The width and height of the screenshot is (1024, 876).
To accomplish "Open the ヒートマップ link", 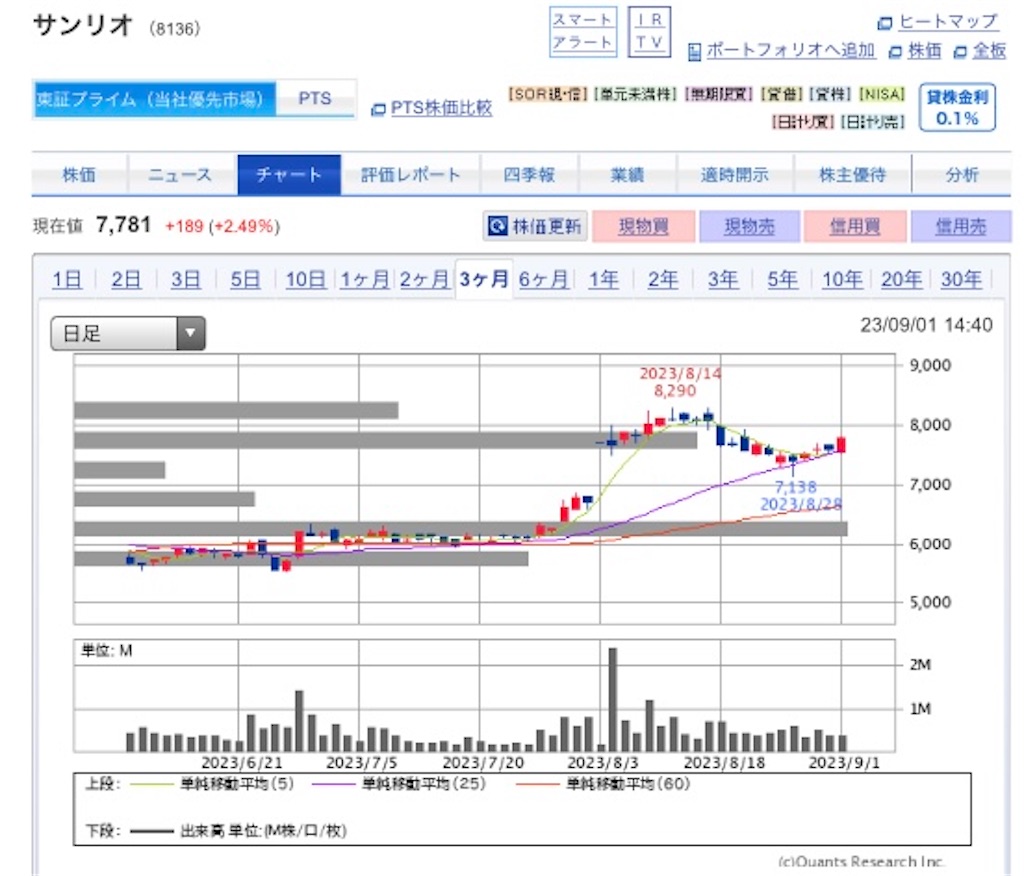I will coord(948,22).
